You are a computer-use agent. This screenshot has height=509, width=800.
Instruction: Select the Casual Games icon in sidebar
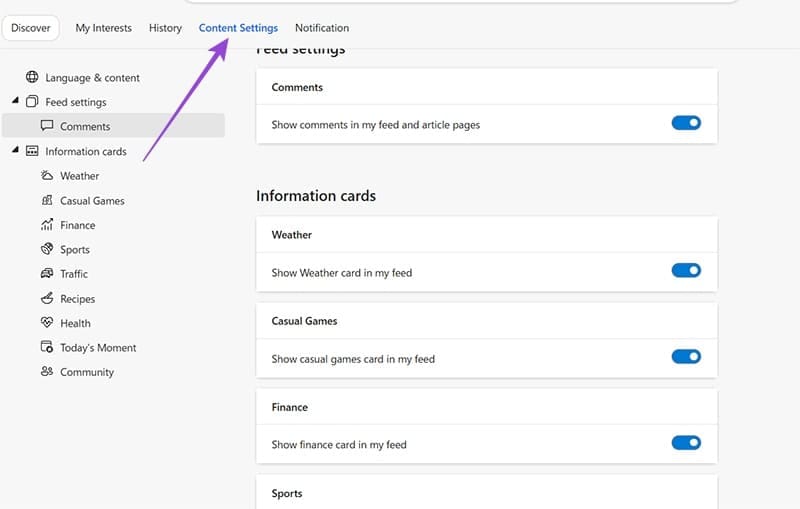pos(47,200)
